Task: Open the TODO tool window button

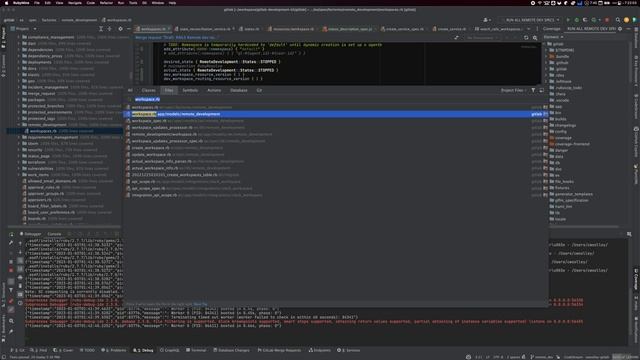Action: [x=87, y=350]
